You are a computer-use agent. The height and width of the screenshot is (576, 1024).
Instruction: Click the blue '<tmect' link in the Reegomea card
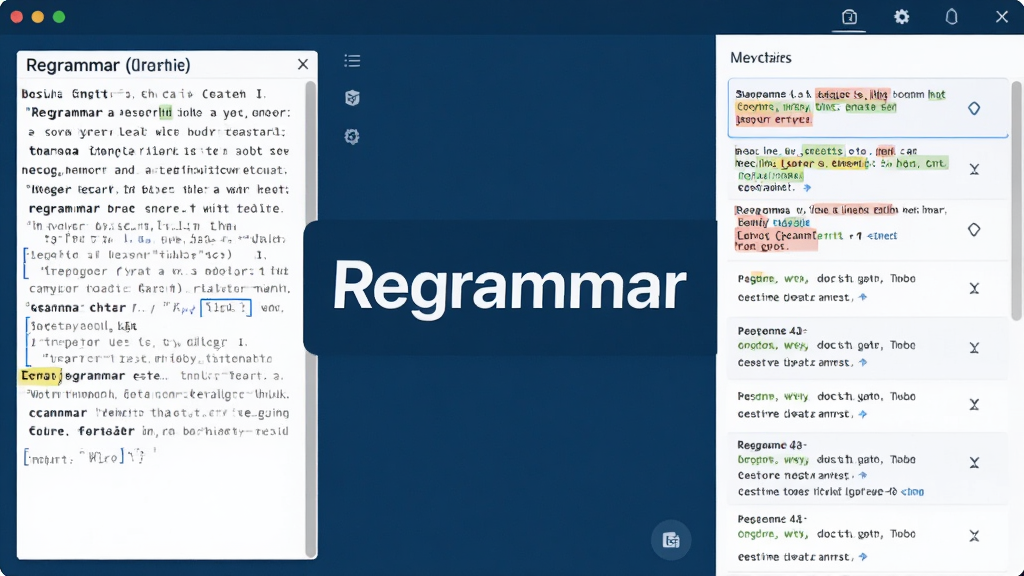click(x=882, y=236)
